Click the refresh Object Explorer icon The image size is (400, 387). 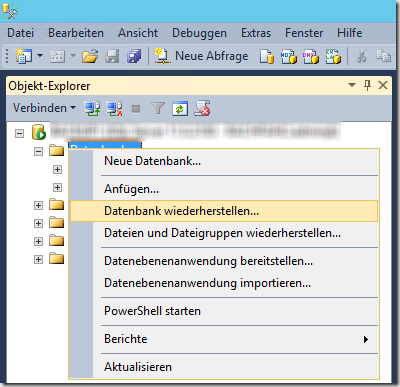[x=180, y=109]
